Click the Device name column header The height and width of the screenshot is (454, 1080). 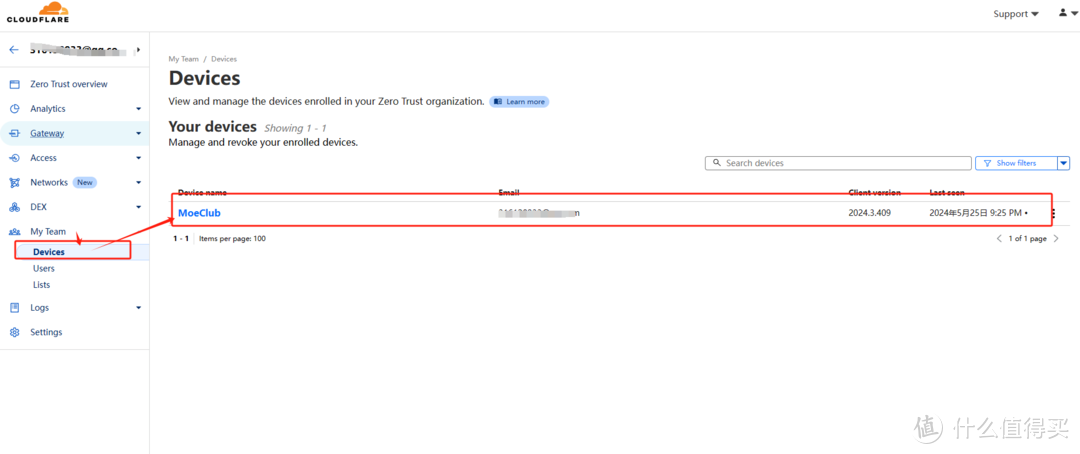pos(202,192)
